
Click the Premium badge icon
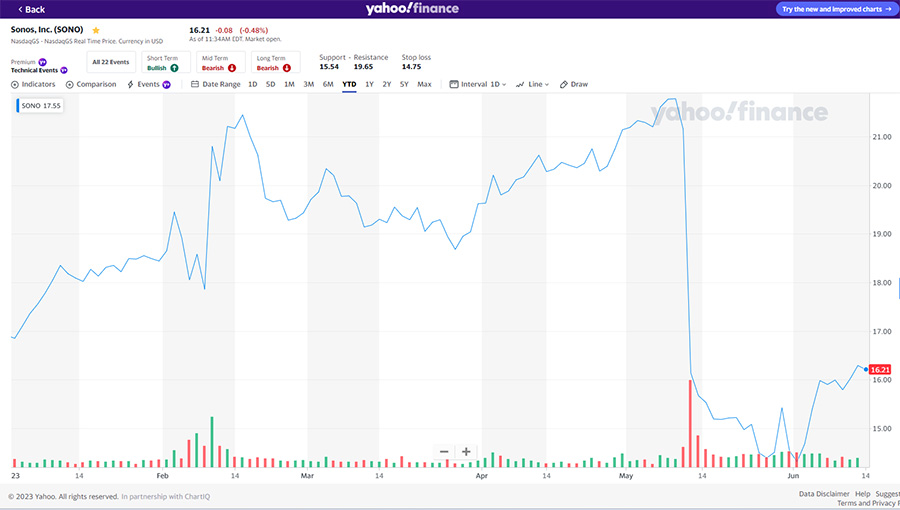(x=42, y=62)
